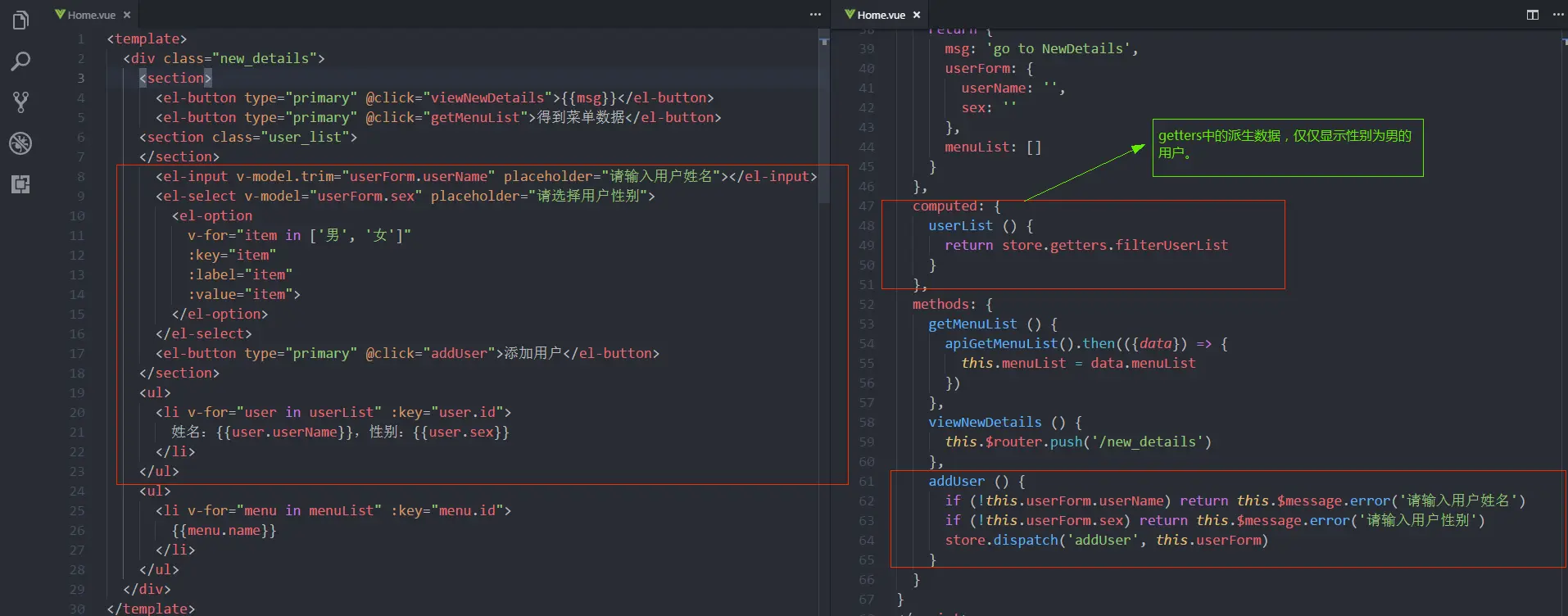Click the right editor's vertical scrollbar
This screenshot has width=1568, height=616.
coord(1563,323)
